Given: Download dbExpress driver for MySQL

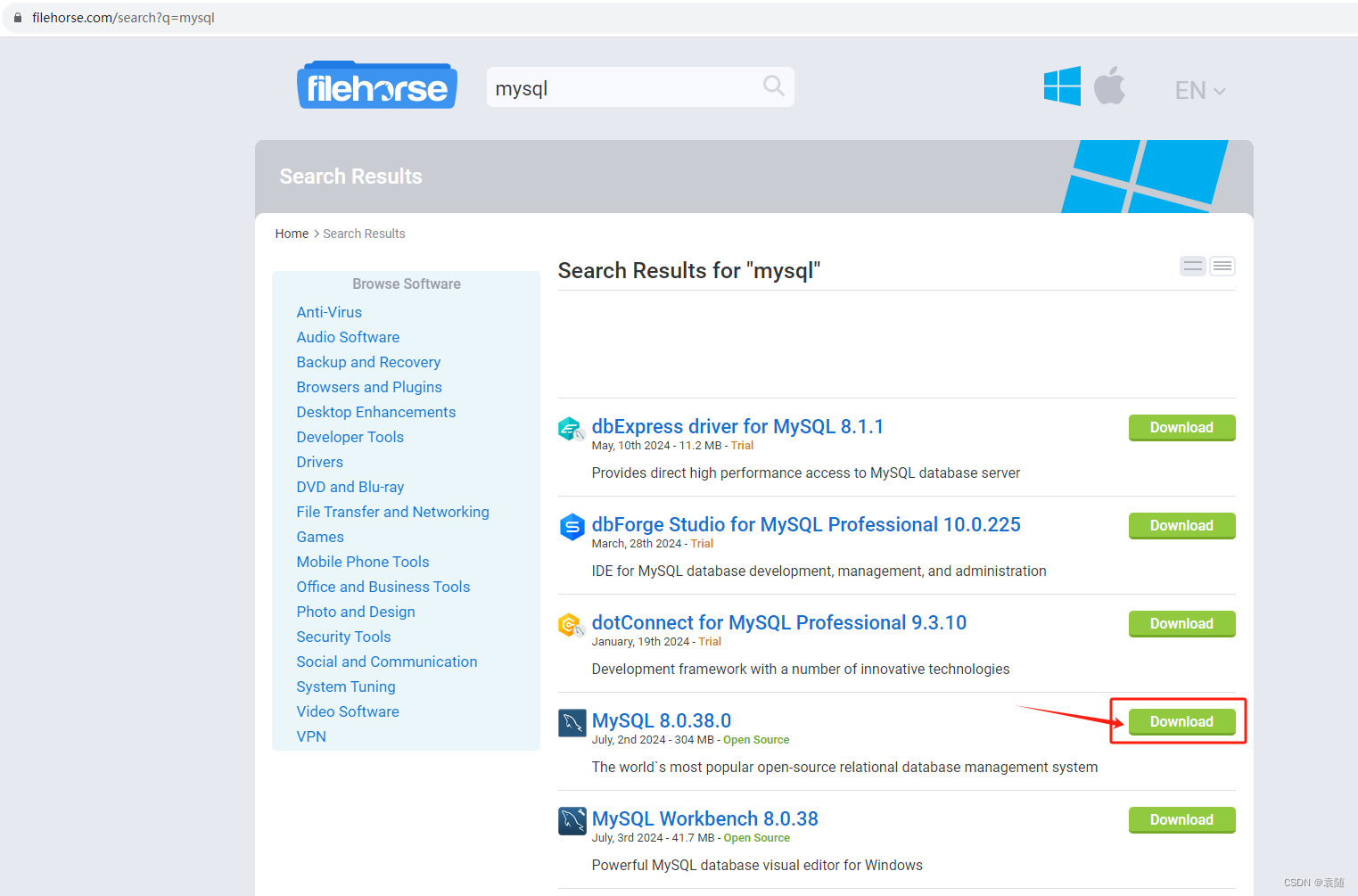Looking at the screenshot, I should coord(1181,428).
